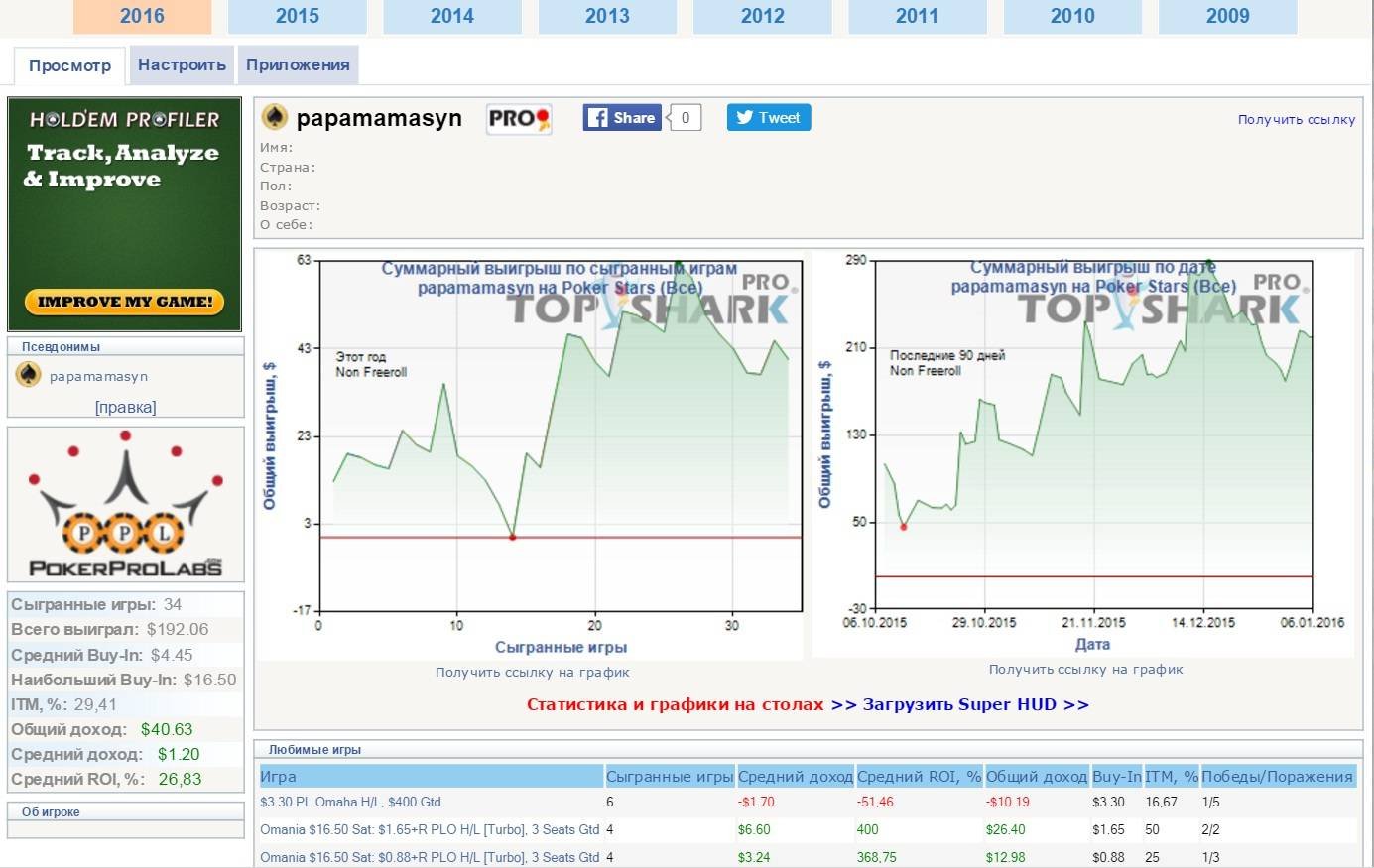
Task: Post profile with the Twitter Tweet button
Action: [x=769, y=118]
